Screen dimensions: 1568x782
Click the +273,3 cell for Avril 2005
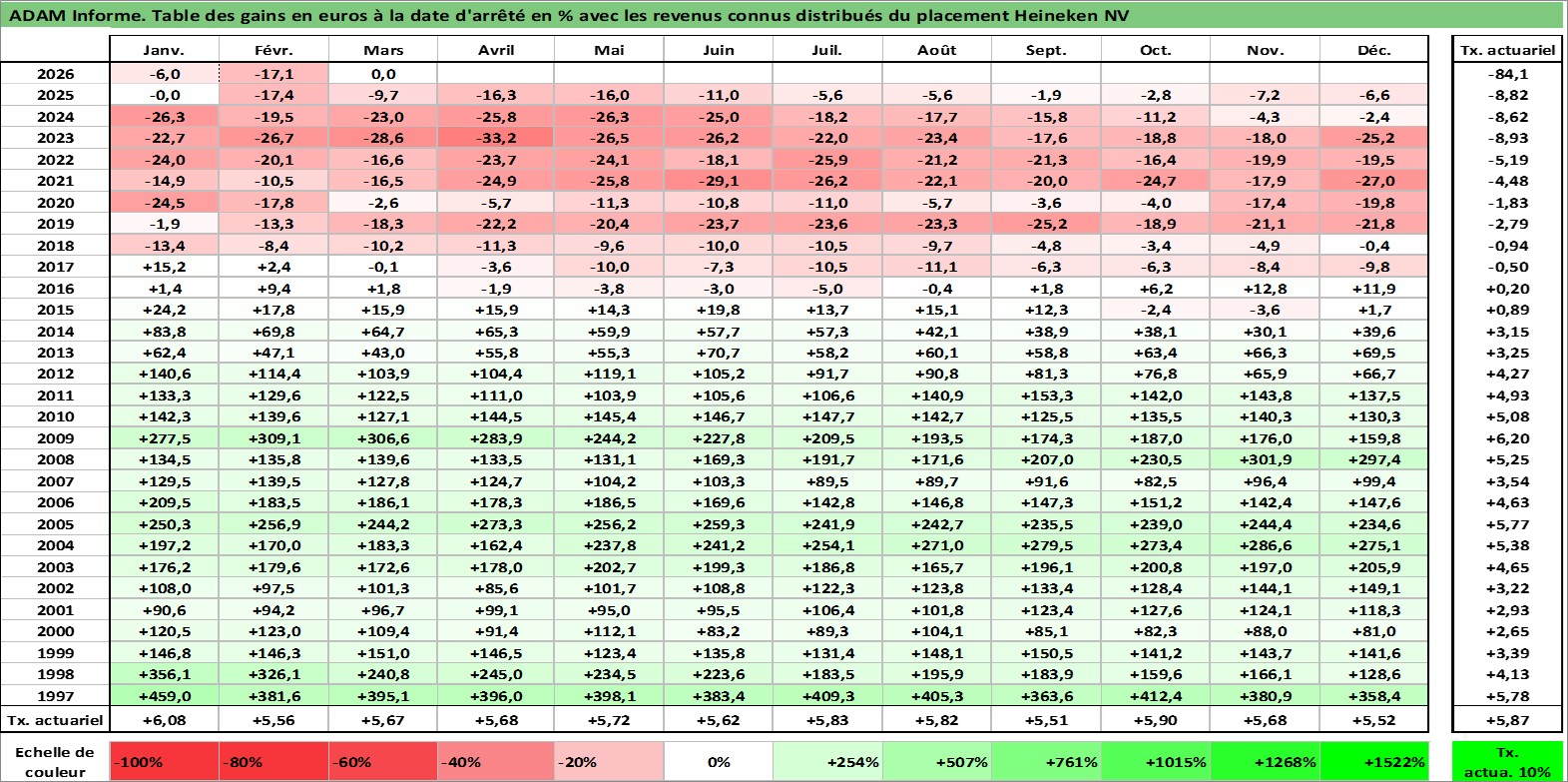(496, 524)
